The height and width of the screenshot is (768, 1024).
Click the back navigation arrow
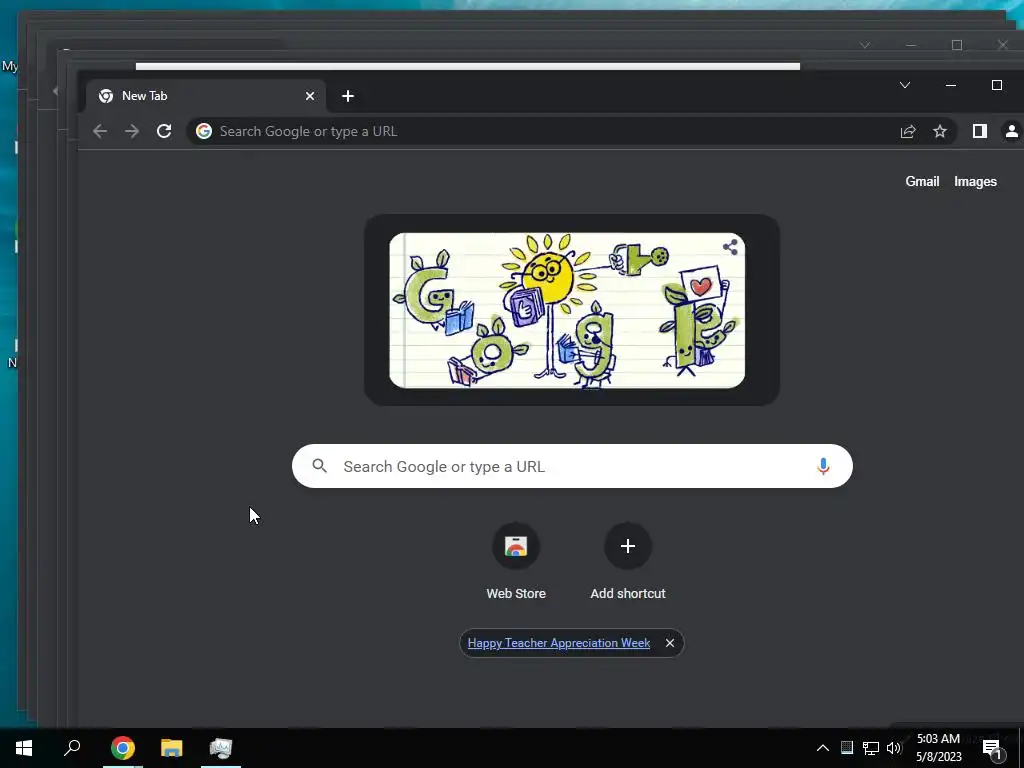tap(100, 131)
